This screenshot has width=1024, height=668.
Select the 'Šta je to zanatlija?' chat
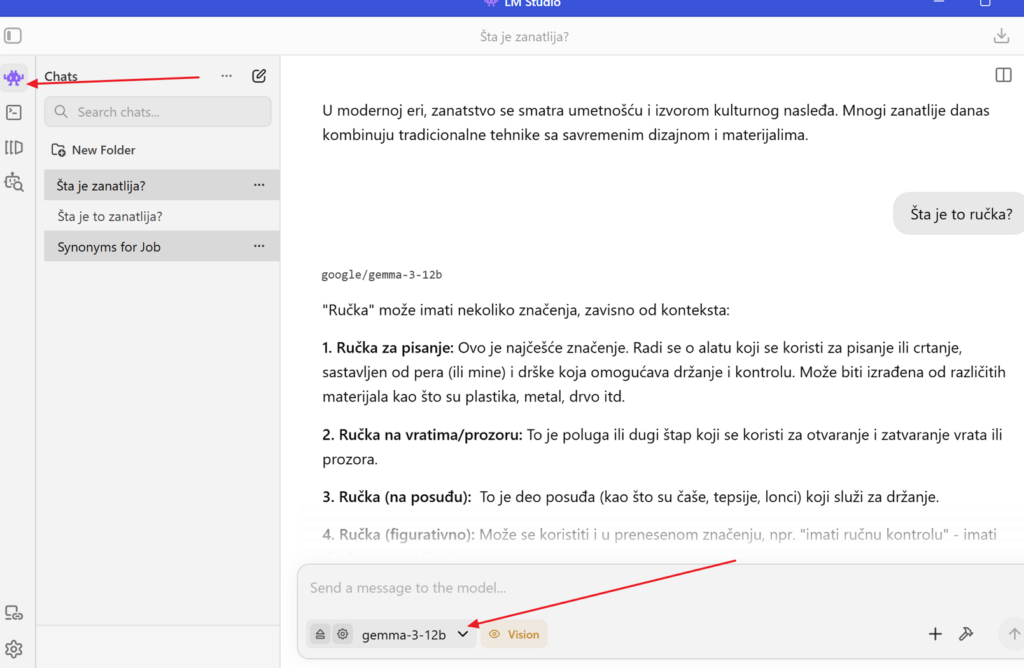click(x=110, y=216)
